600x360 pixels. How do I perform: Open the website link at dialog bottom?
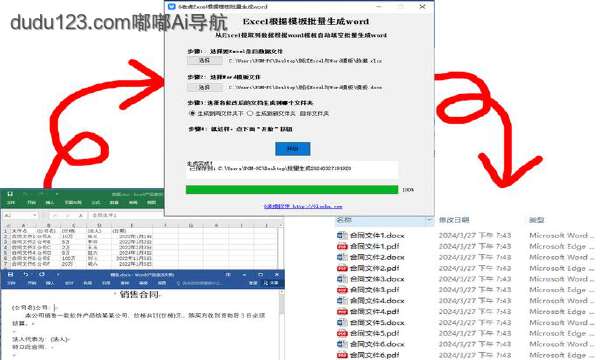[x=303, y=206]
